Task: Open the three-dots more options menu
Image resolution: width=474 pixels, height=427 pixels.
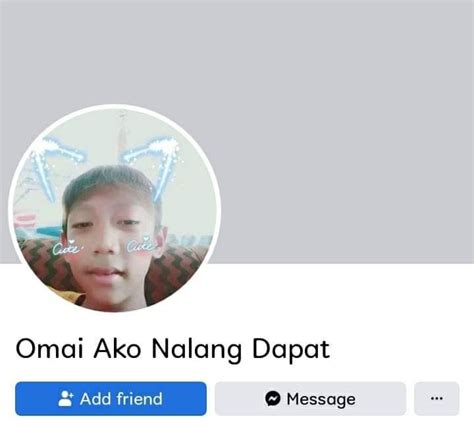Action: [437, 399]
